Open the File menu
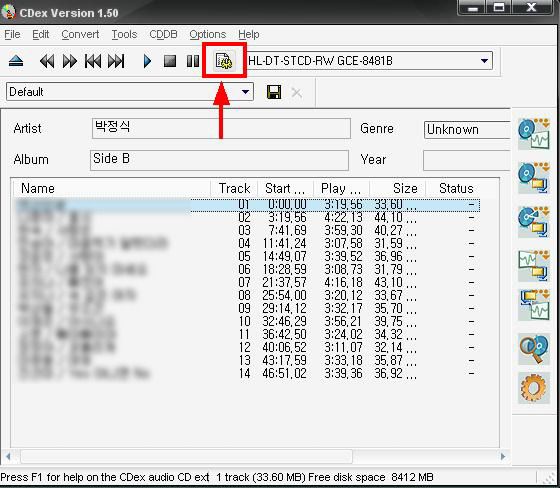 (12, 34)
